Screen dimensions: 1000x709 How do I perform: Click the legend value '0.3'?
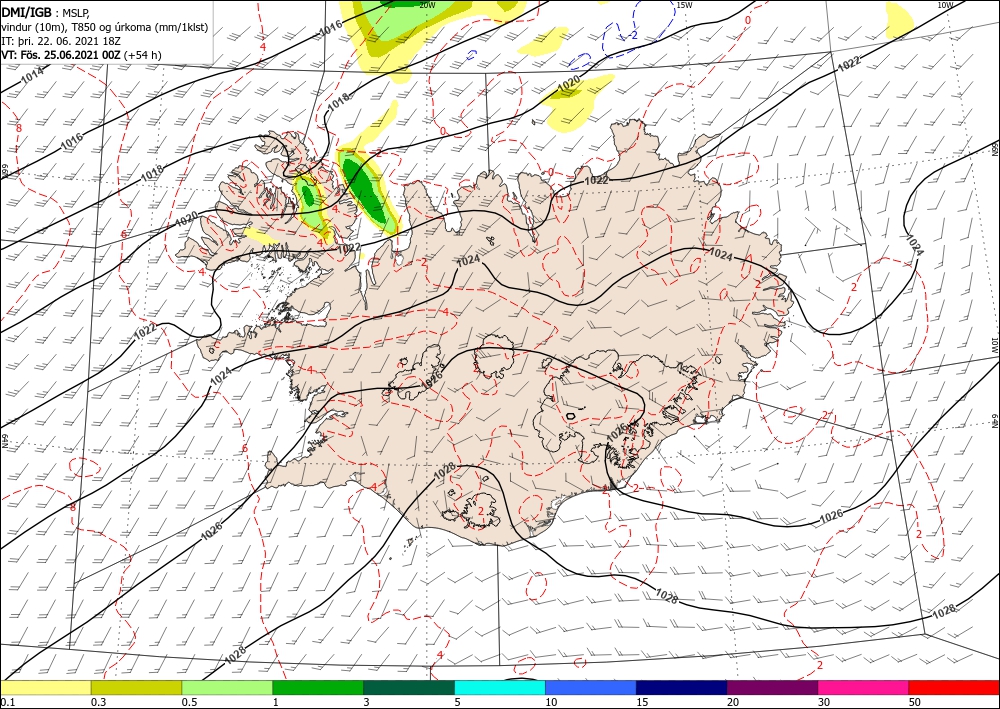(x=98, y=702)
